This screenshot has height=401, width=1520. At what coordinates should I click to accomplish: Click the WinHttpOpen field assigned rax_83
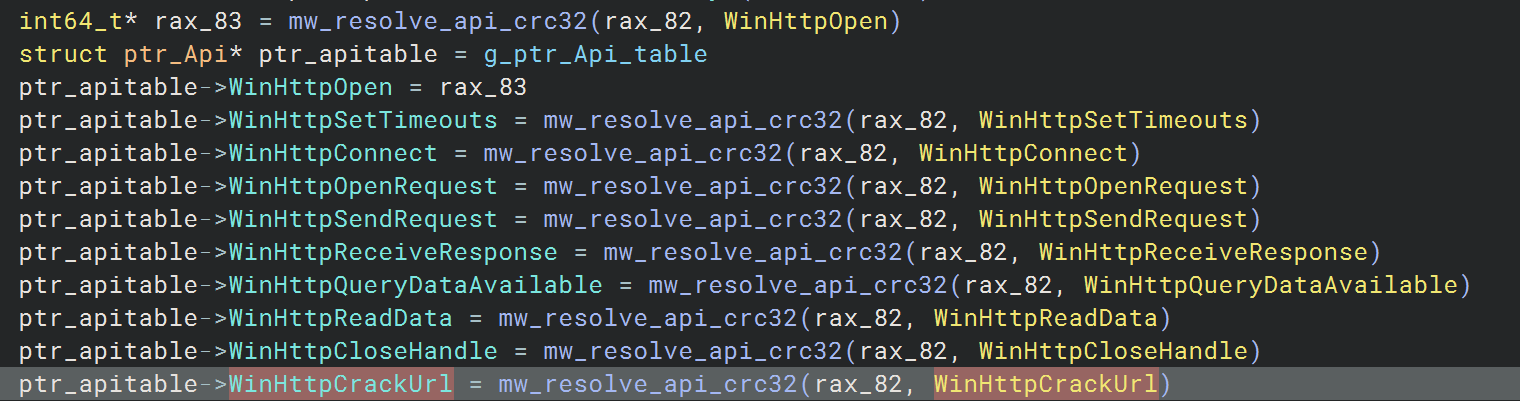pyautogui.click(x=311, y=87)
